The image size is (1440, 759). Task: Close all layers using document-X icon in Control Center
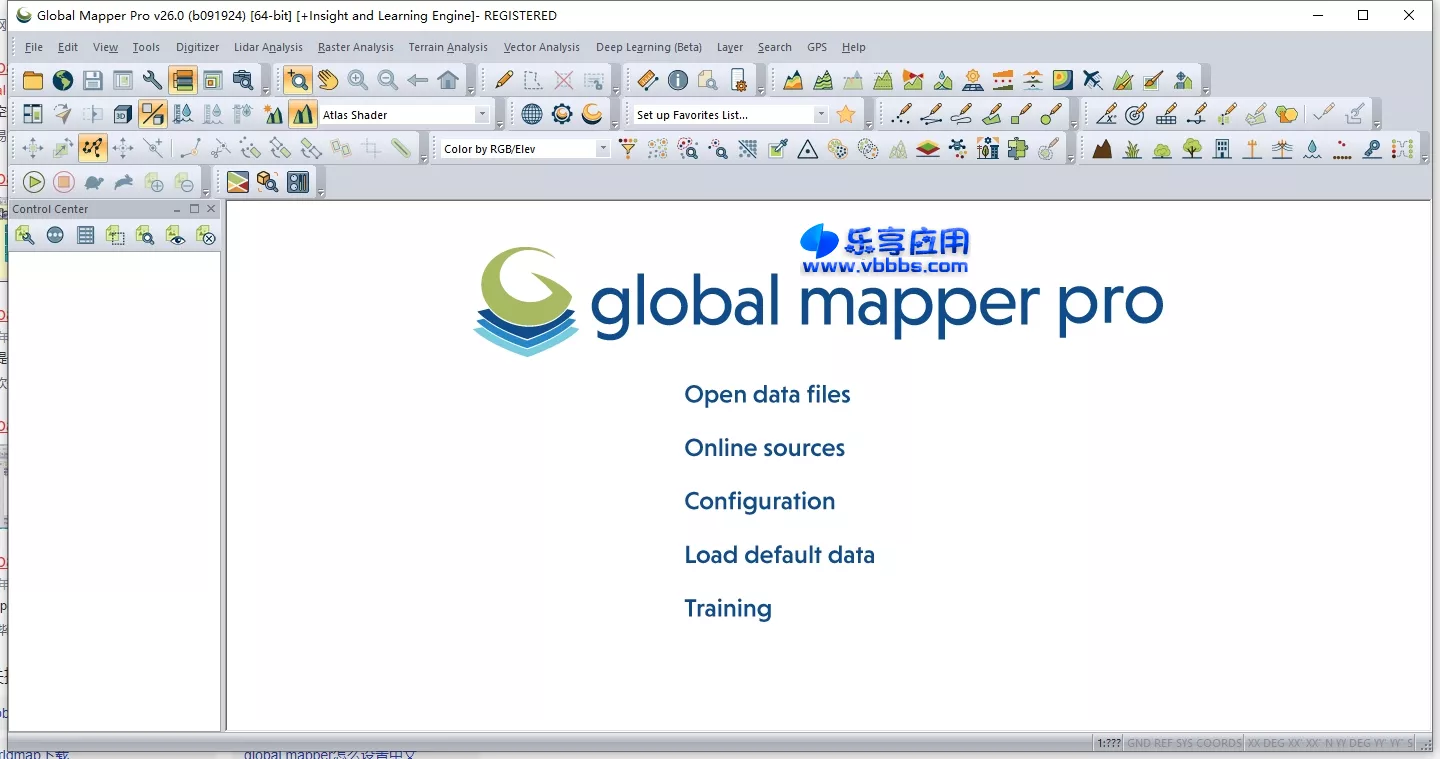click(x=207, y=236)
